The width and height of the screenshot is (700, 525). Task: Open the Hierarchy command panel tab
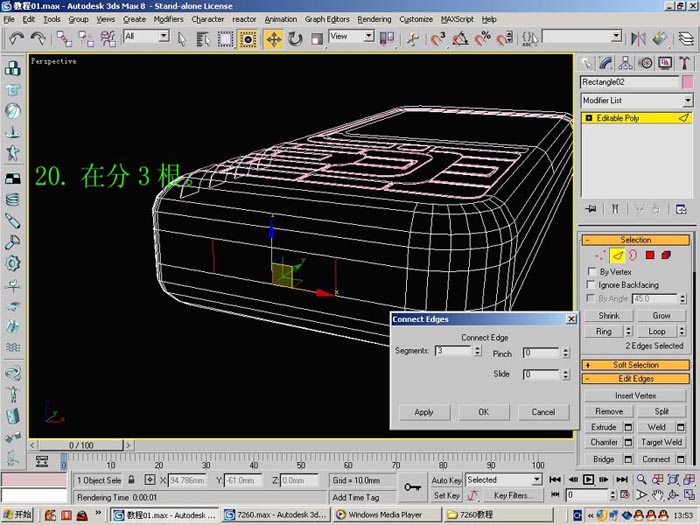tap(625, 63)
